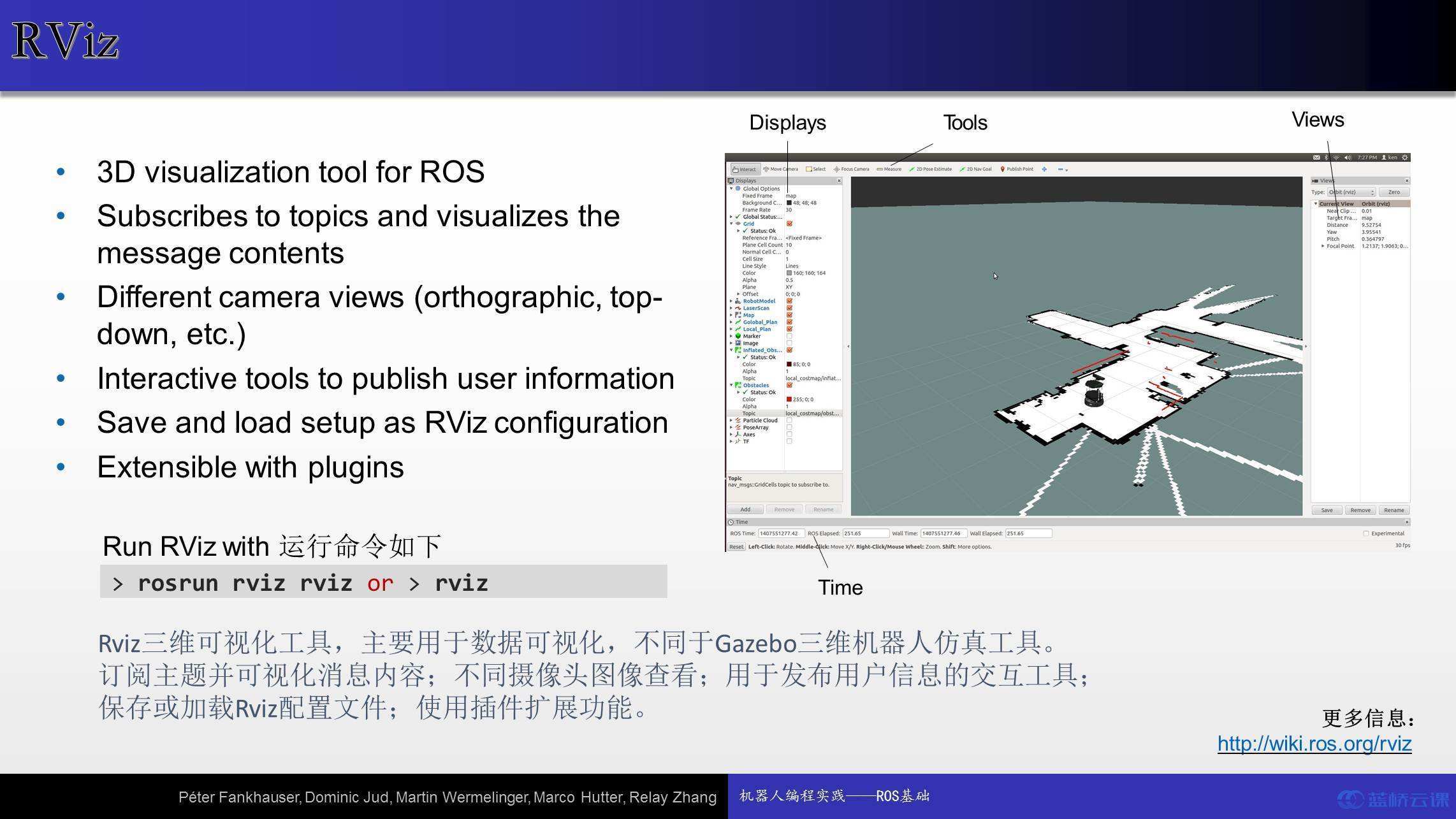Collapse the Global Options tree node
The width and height of the screenshot is (1456, 819).
731,189
